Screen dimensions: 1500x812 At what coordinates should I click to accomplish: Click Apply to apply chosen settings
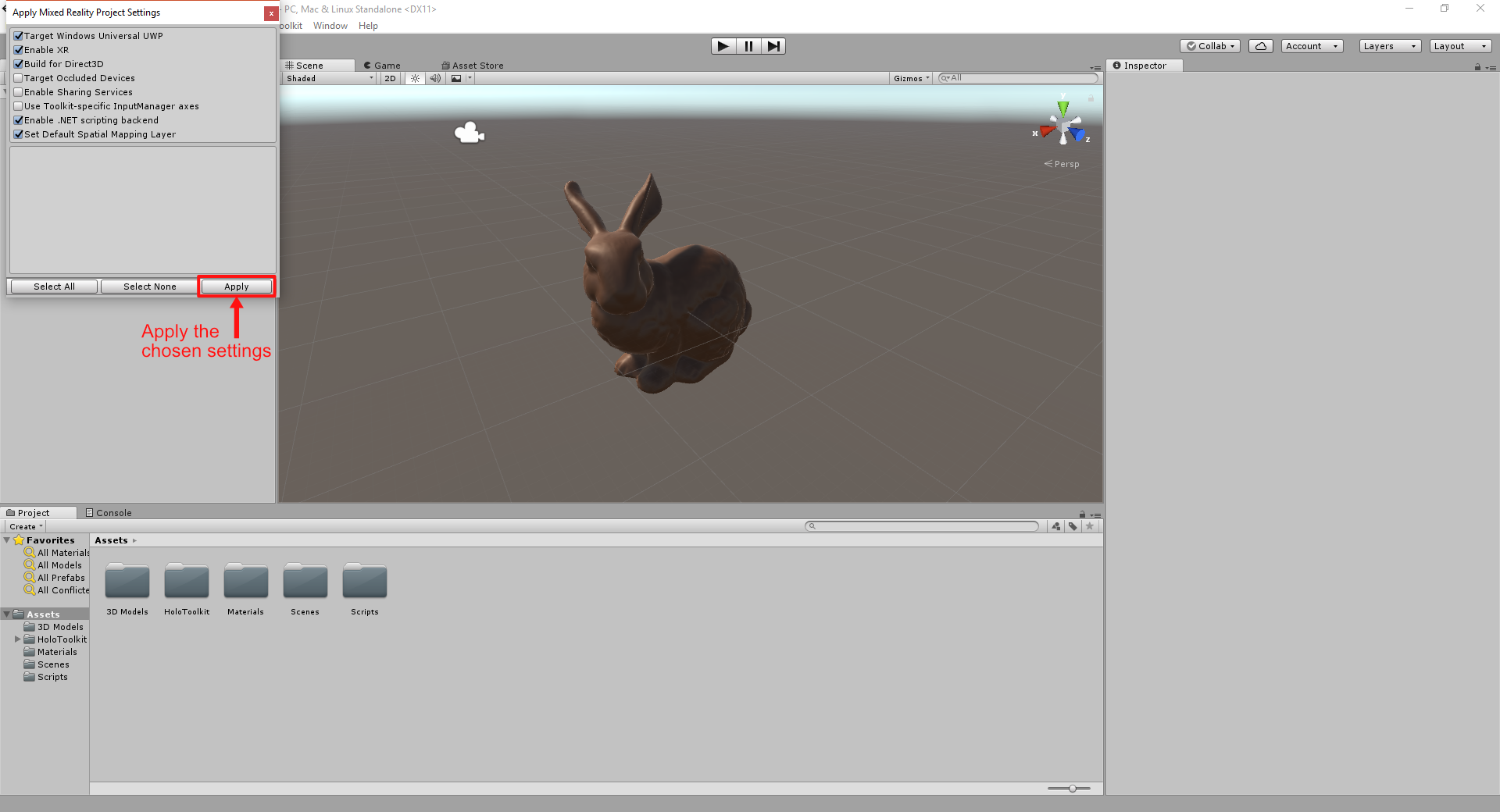coord(236,287)
